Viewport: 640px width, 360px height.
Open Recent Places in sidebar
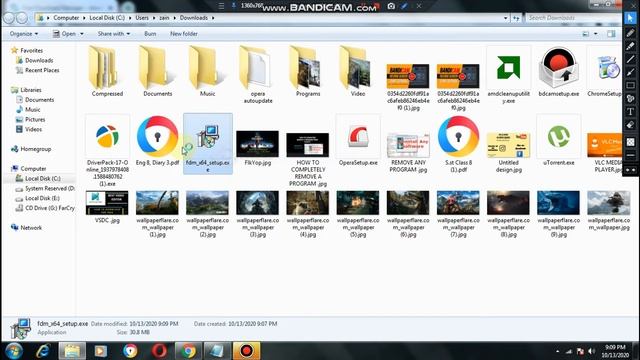42,70
